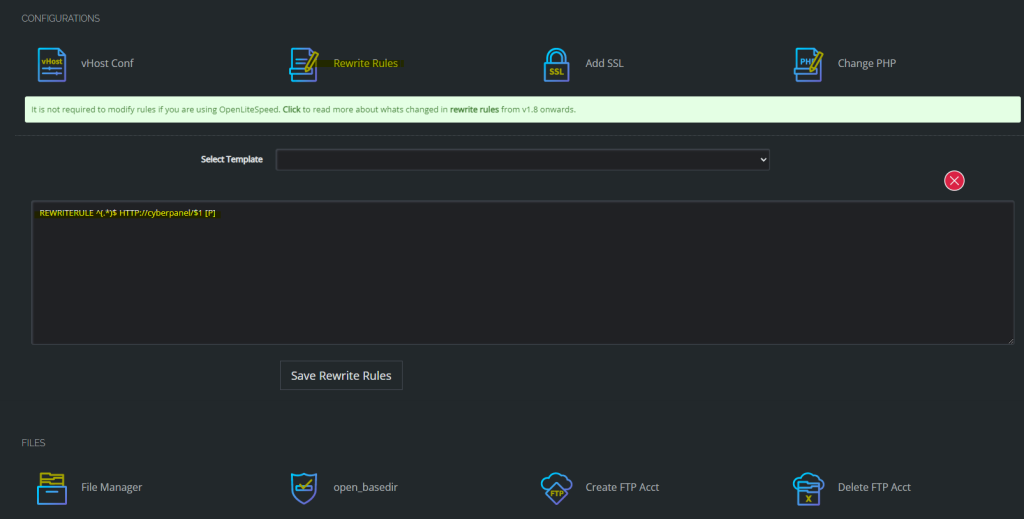The width and height of the screenshot is (1024, 519).
Task: Click the Create FTP Acct cloud icon
Action: pos(556,487)
